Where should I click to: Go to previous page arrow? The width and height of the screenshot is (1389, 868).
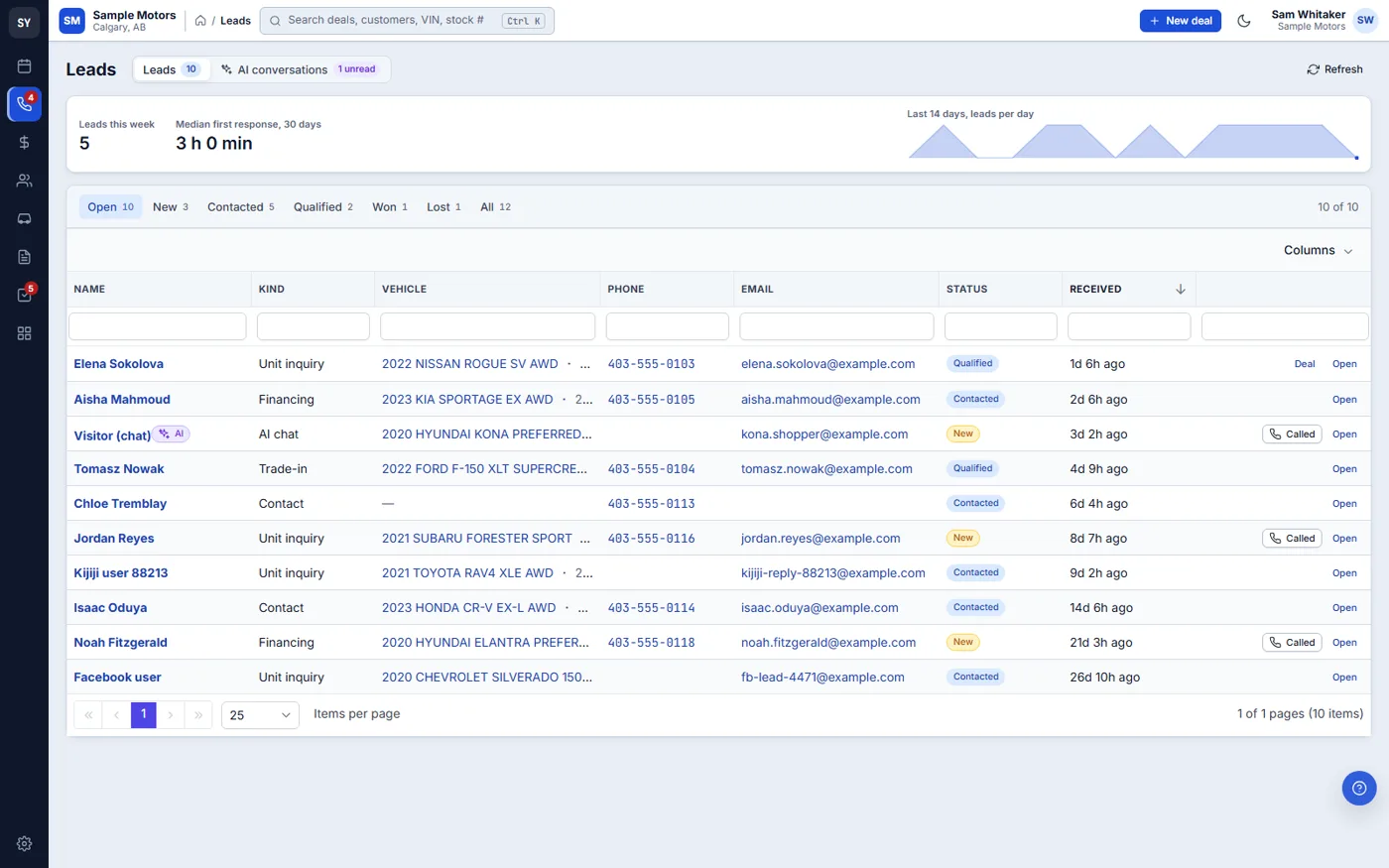coord(116,714)
